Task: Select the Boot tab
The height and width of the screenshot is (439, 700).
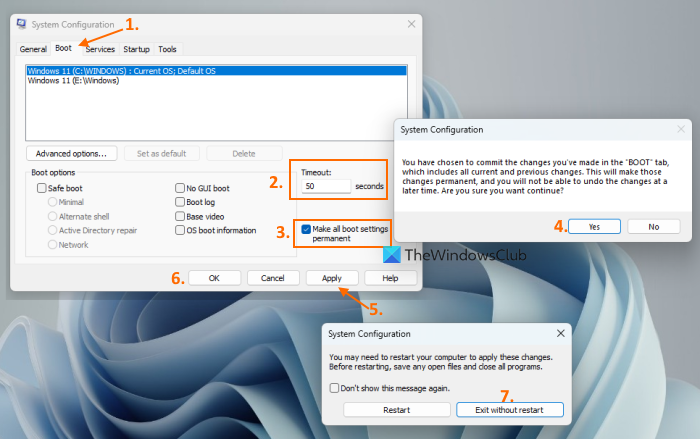Action: (63, 48)
